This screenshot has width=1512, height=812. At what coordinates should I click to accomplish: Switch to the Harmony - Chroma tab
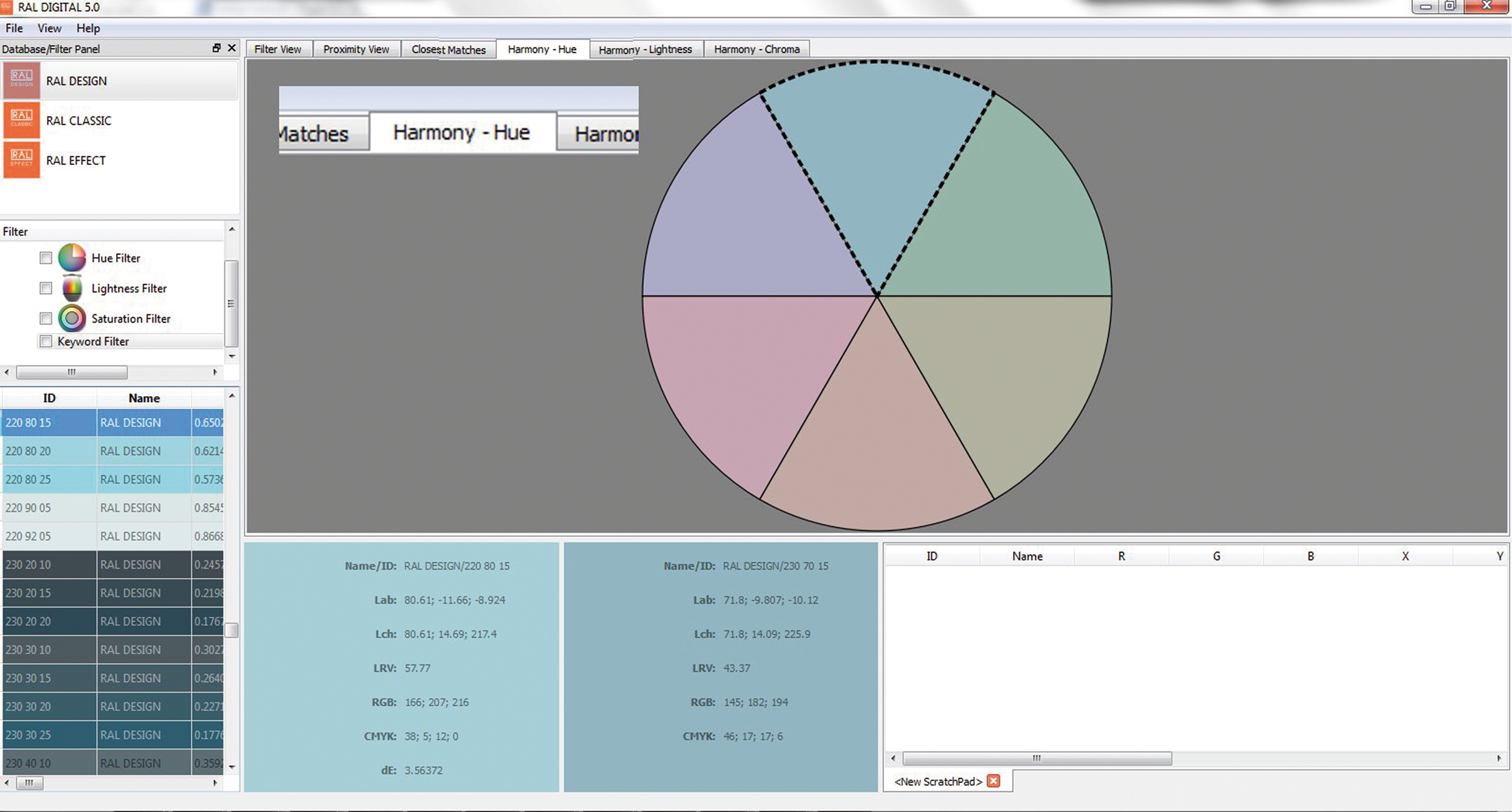tap(757, 49)
